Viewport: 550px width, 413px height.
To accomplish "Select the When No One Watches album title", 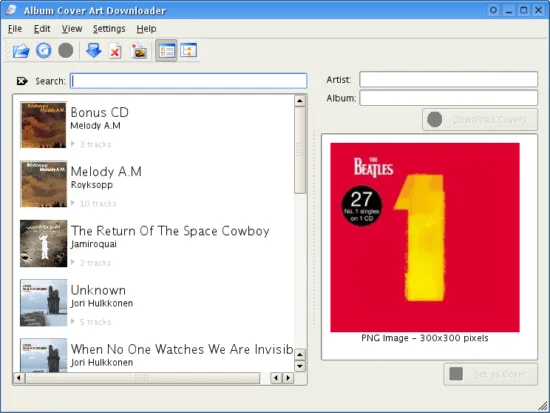I will (182, 349).
